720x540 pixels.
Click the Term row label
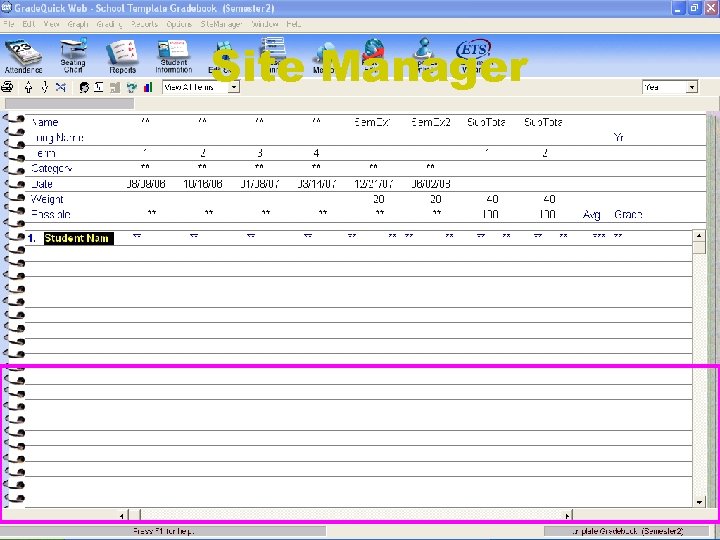coord(44,153)
